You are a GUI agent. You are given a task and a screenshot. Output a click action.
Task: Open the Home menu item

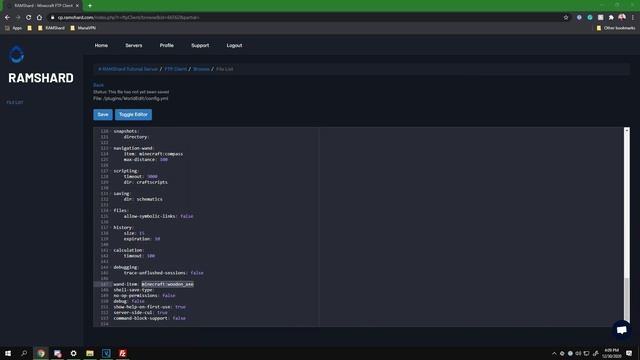tap(101, 45)
